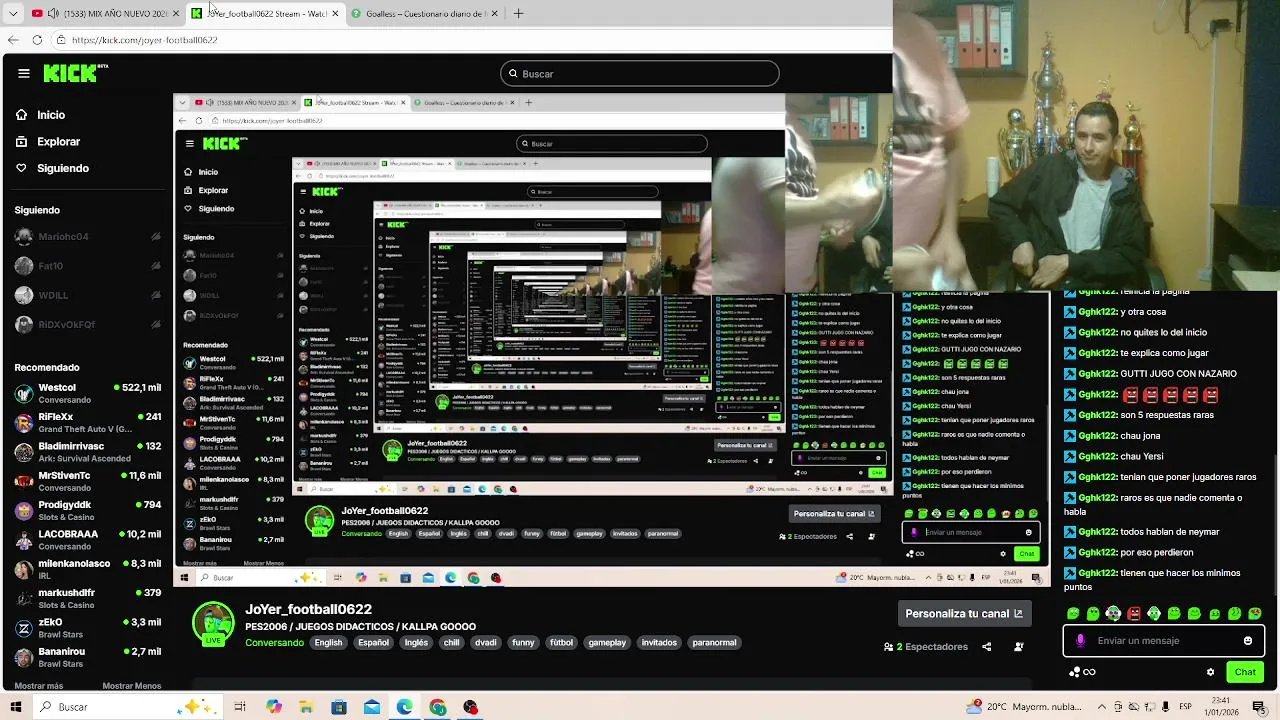The height and width of the screenshot is (720, 1280).
Task: Open Task View on the taskbar
Action: click(x=240, y=707)
